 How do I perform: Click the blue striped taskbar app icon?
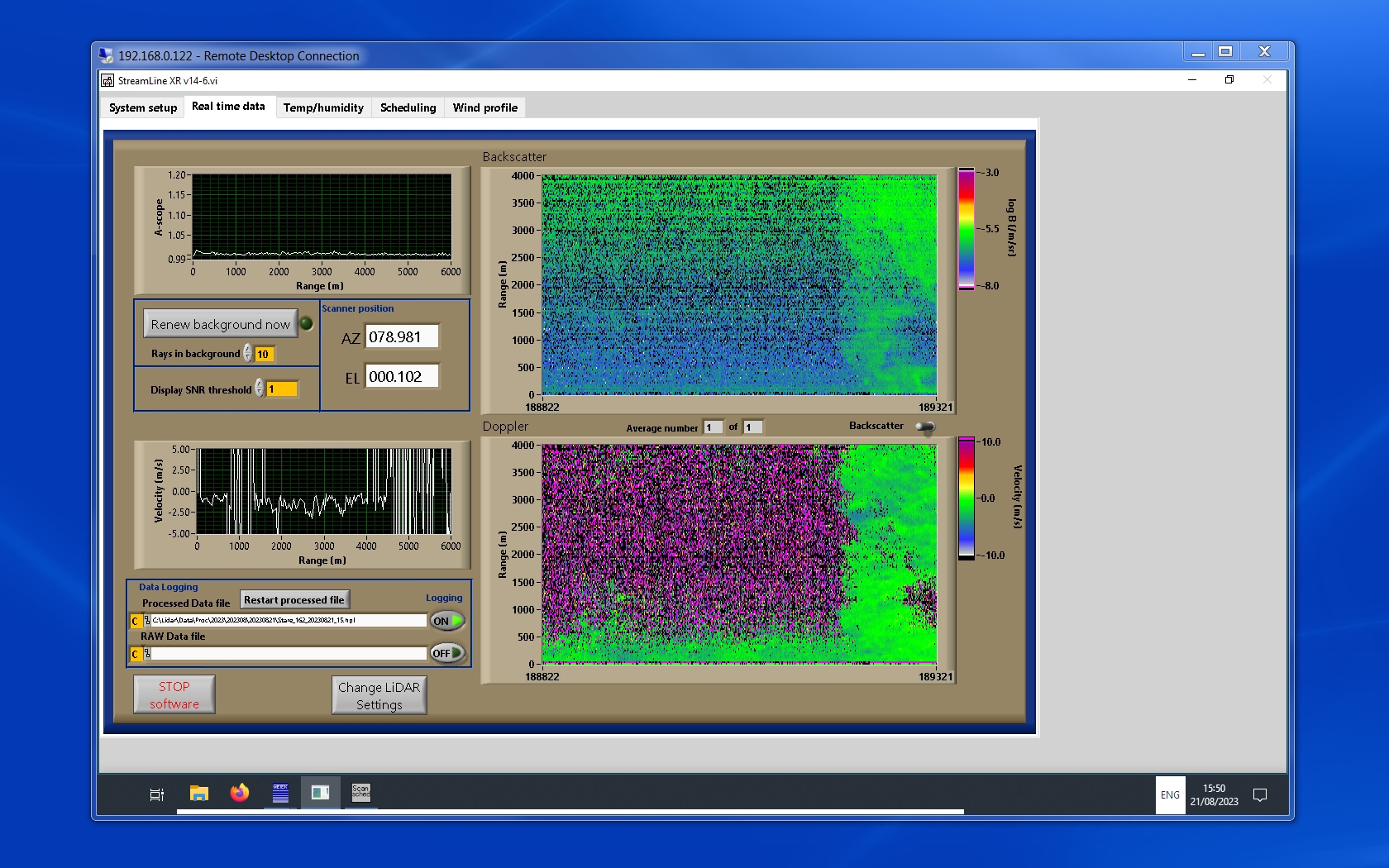coord(280,794)
